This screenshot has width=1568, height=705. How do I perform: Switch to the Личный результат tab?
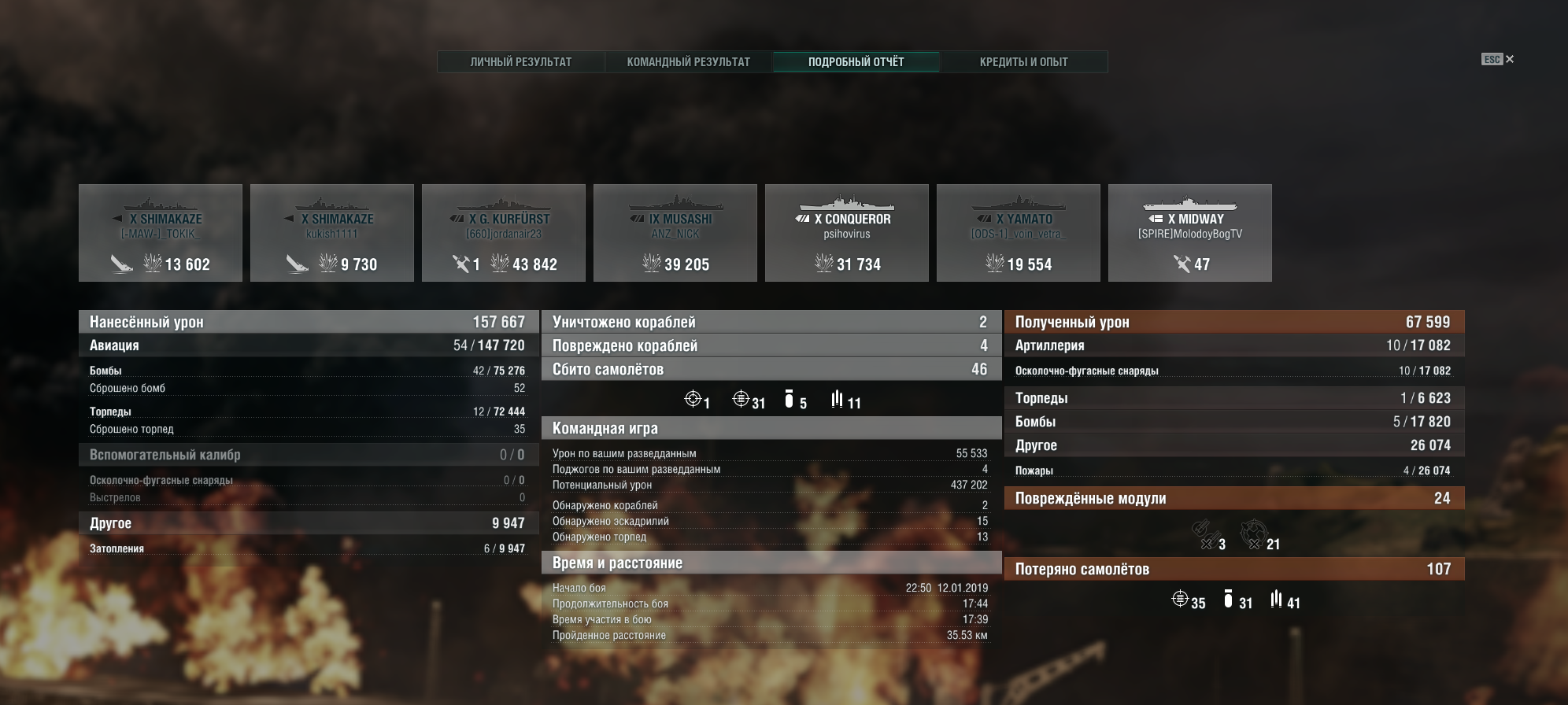coord(521,61)
